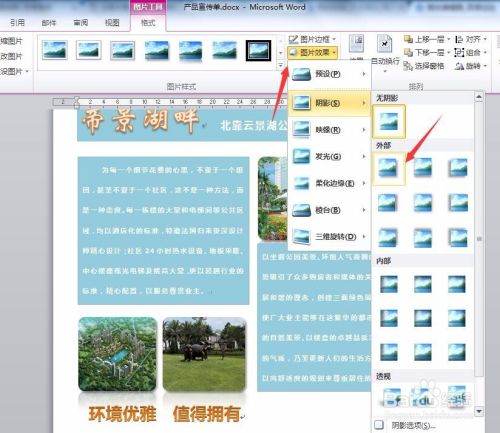Apply the second picture style thumbnail in gallery
The height and width of the screenshot is (433, 500).
(88, 50)
